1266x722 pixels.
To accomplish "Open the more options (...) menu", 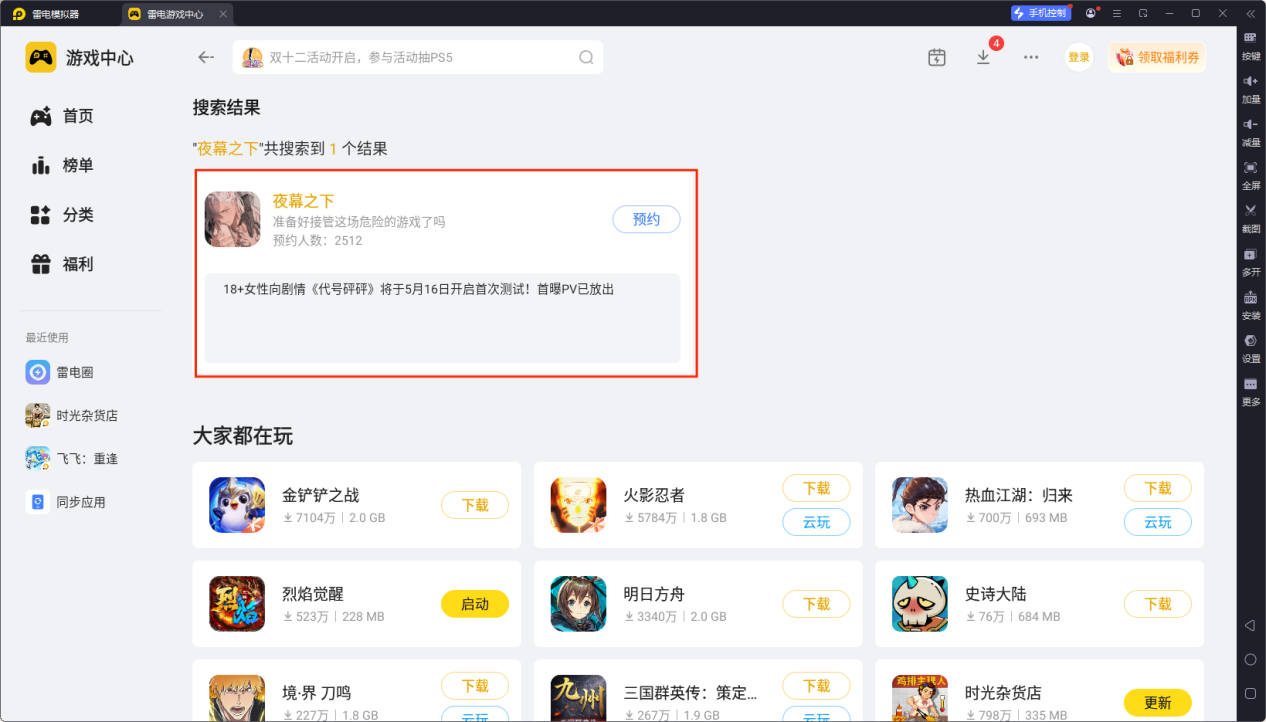I will [x=1030, y=58].
